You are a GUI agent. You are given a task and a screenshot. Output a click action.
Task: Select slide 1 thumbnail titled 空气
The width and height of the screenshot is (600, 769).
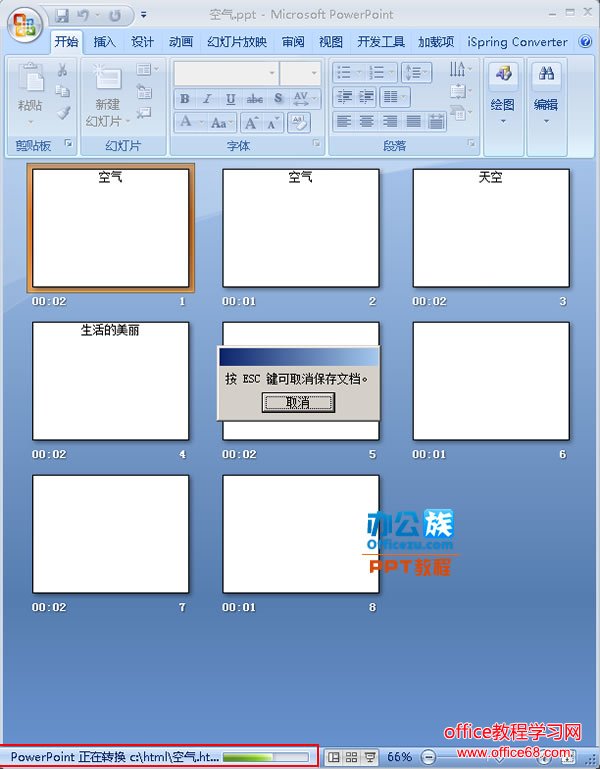(x=110, y=228)
